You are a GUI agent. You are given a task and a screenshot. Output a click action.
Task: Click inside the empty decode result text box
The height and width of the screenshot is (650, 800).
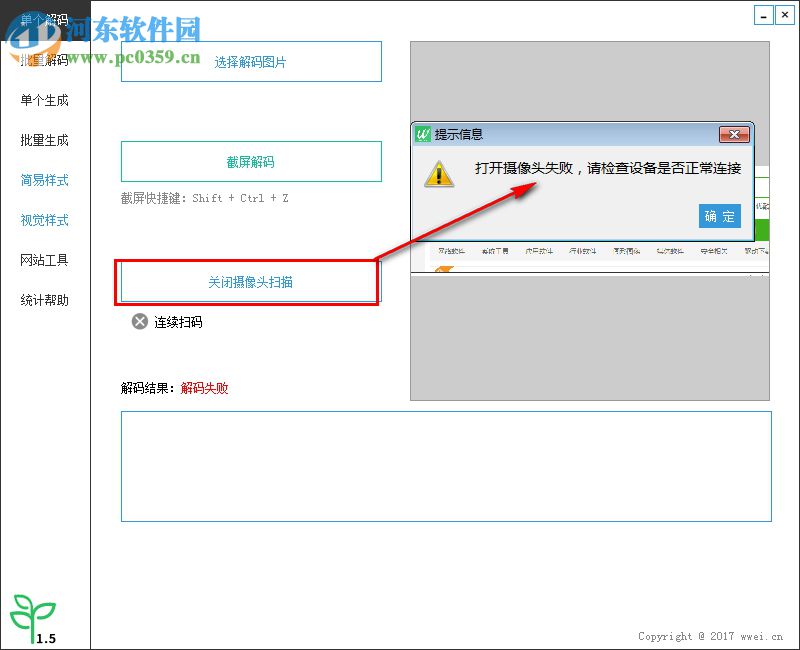[448, 467]
